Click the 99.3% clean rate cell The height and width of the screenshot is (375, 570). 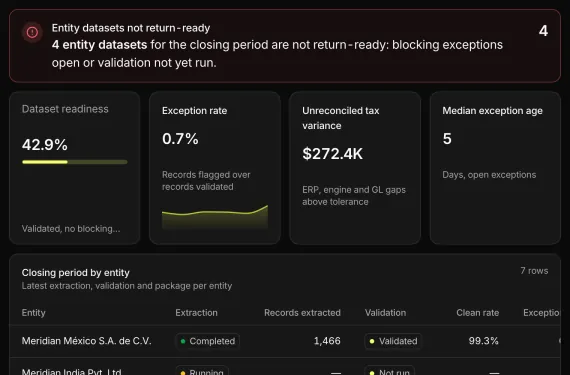[483, 341]
